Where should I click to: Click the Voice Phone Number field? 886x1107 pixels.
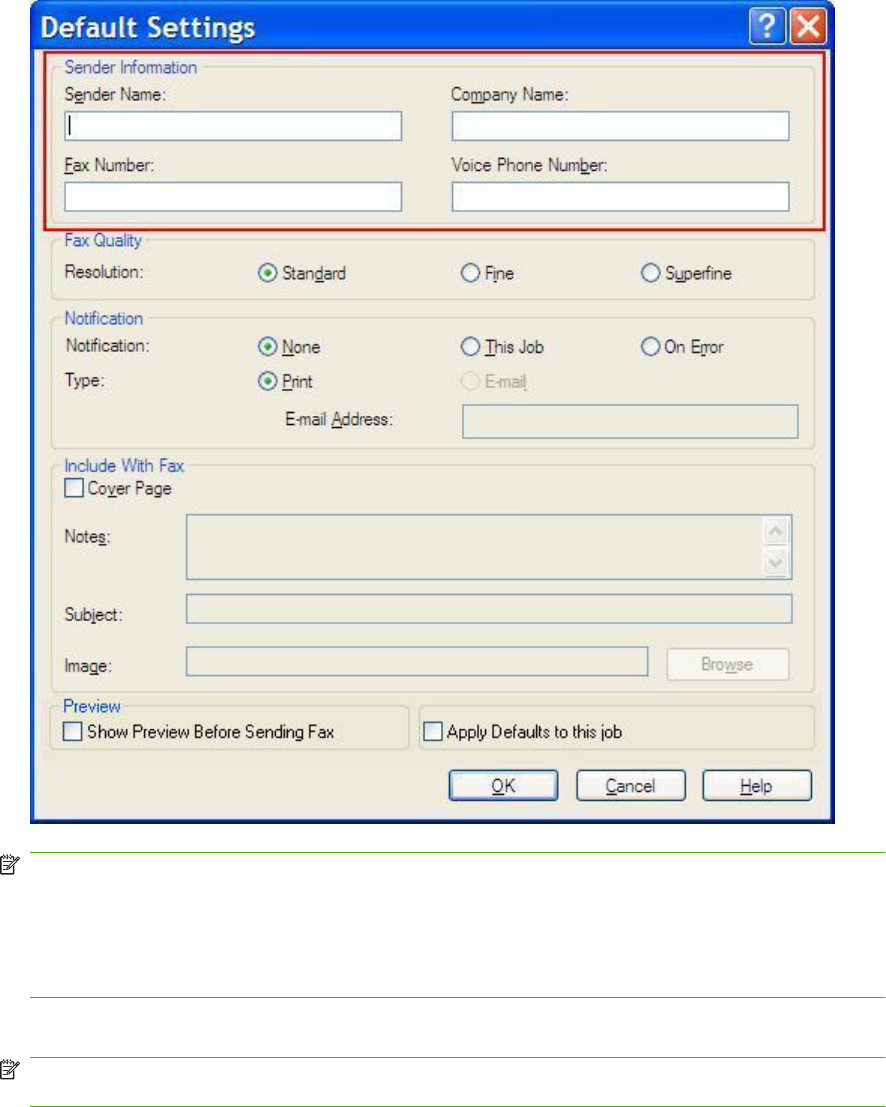[x=620, y=196]
